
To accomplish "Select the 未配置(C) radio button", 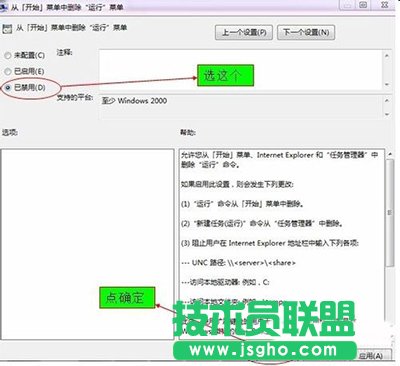I will point(8,55).
